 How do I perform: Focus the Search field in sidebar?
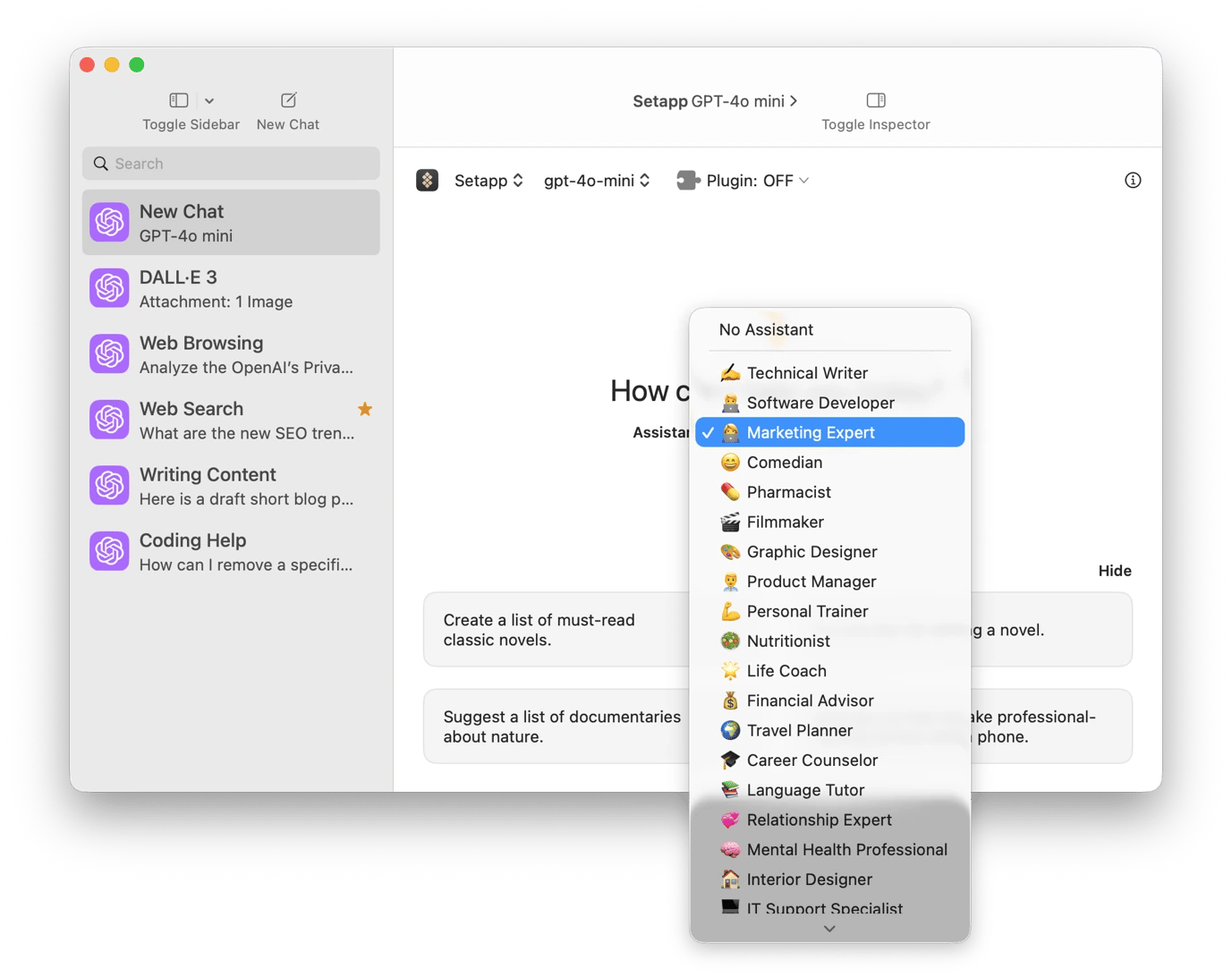pos(231,164)
